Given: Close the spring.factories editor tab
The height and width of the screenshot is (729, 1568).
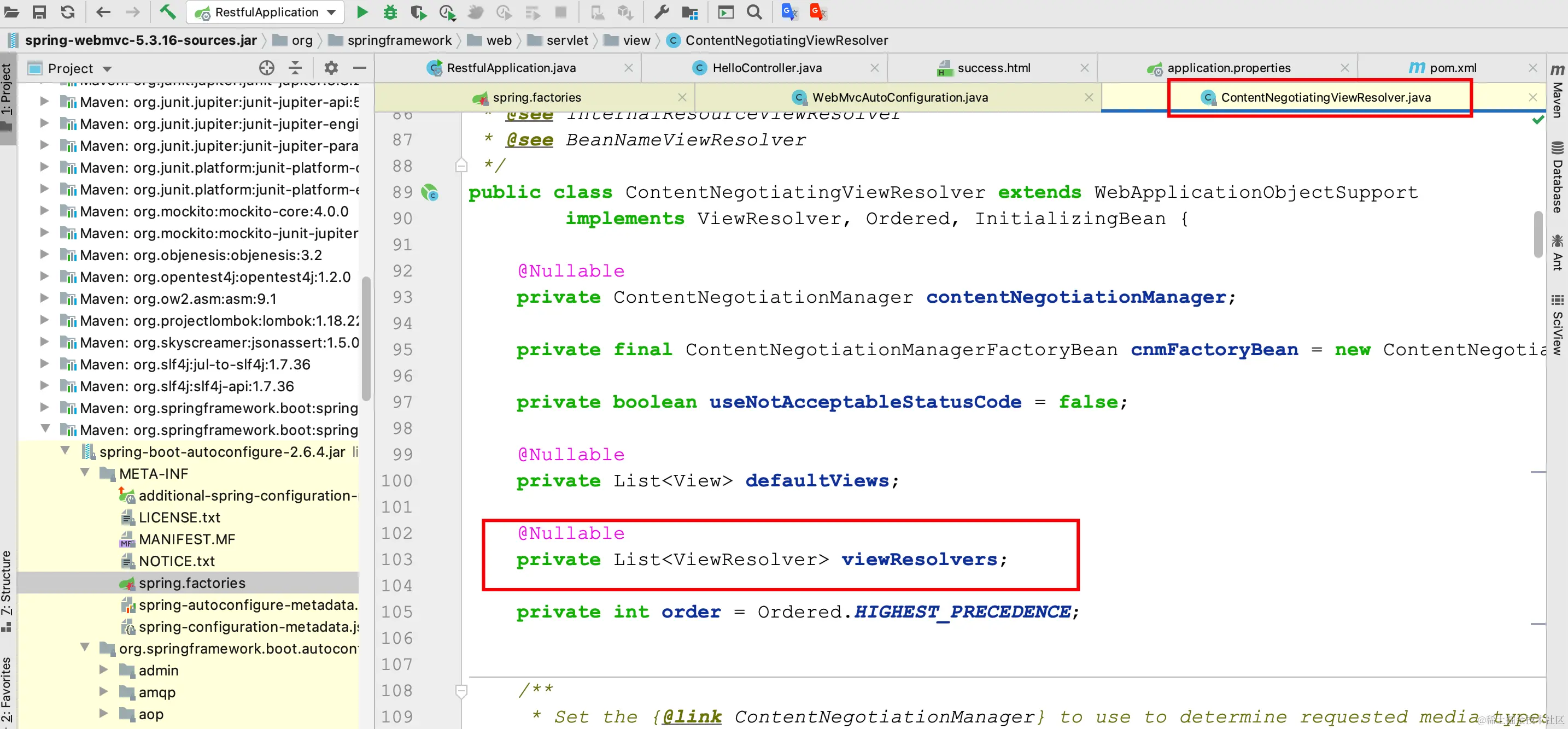Looking at the screenshot, I should pyautogui.click(x=682, y=97).
